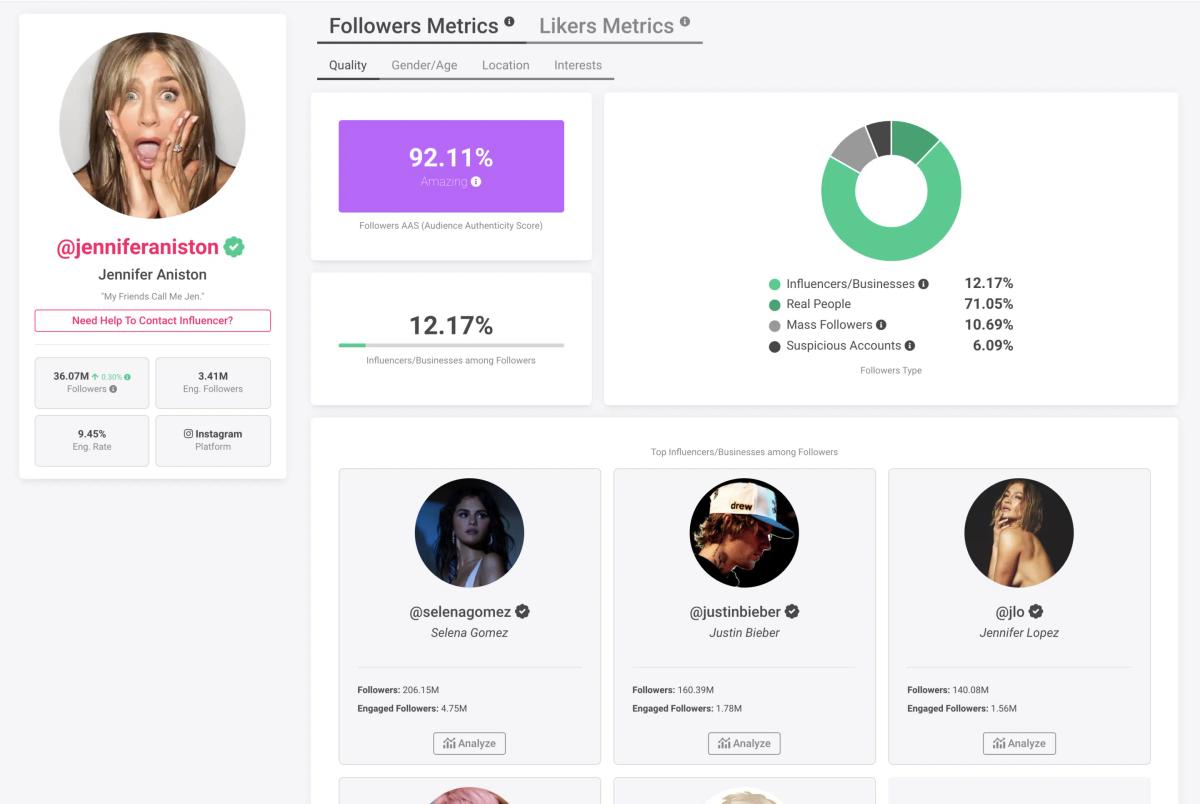Switch to Followers Metrics tab
Viewport: 1200px width, 804px height.
point(414,26)
